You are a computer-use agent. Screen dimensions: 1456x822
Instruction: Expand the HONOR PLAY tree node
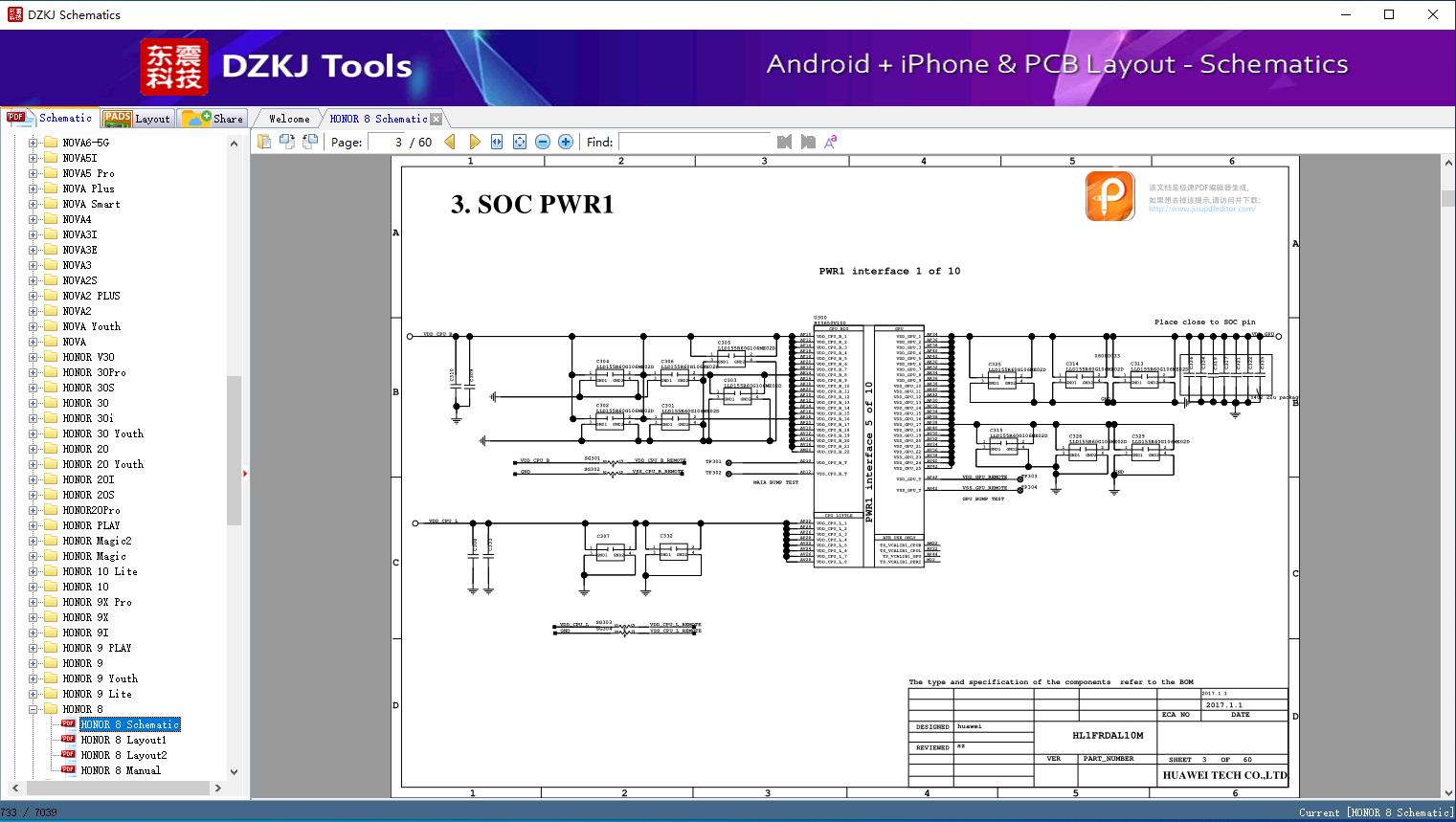[x=34, y=525]
